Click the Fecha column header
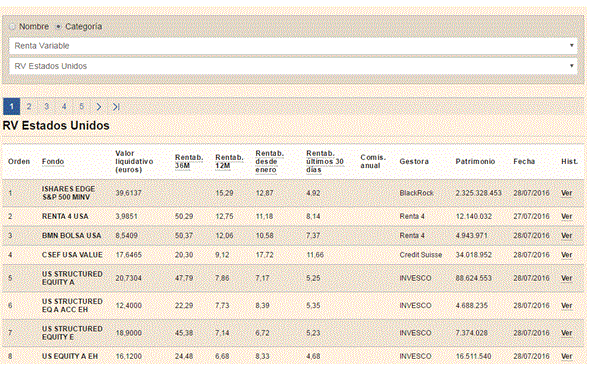The image size is (596, 384). pos(524,162)
